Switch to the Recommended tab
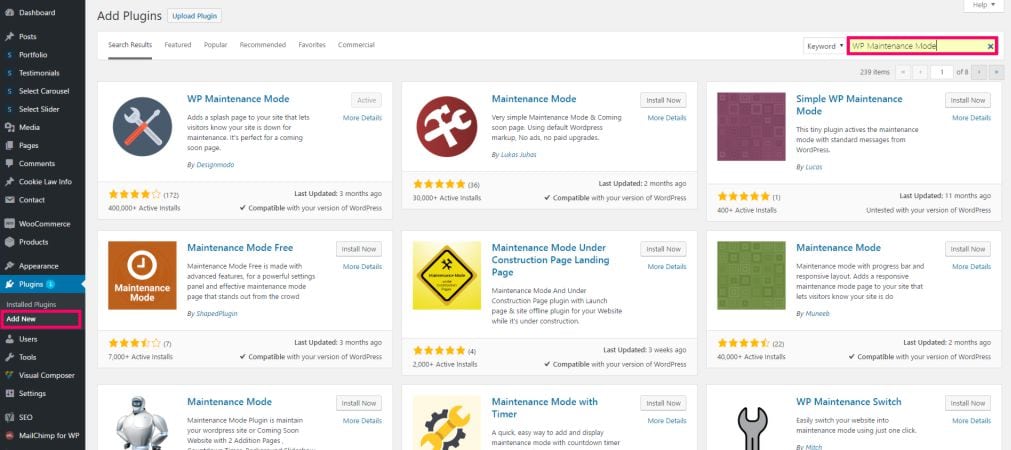 (x=262, y=45)
